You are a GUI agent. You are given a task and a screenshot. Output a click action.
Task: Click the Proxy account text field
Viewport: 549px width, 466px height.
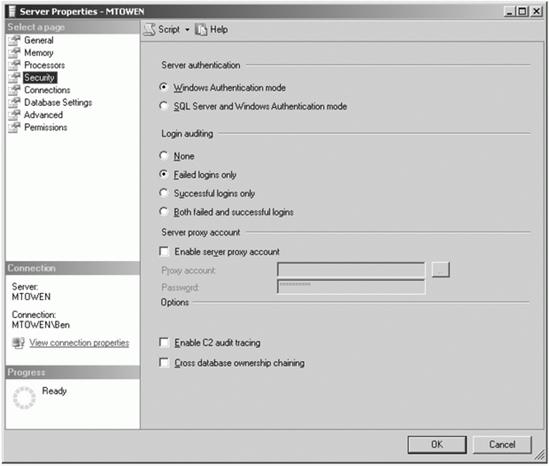coord(351,270)
